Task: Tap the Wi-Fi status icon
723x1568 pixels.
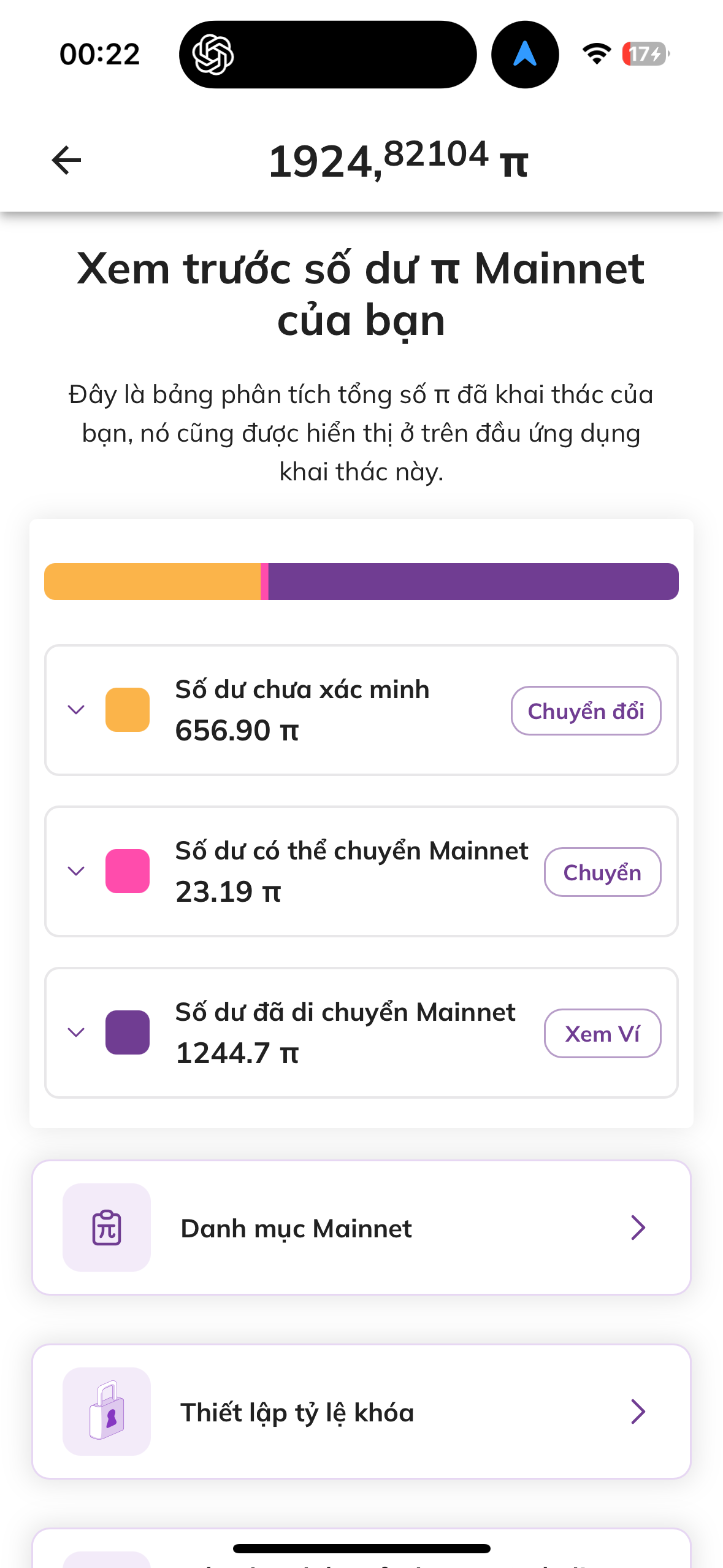Action: coord(596,54)
